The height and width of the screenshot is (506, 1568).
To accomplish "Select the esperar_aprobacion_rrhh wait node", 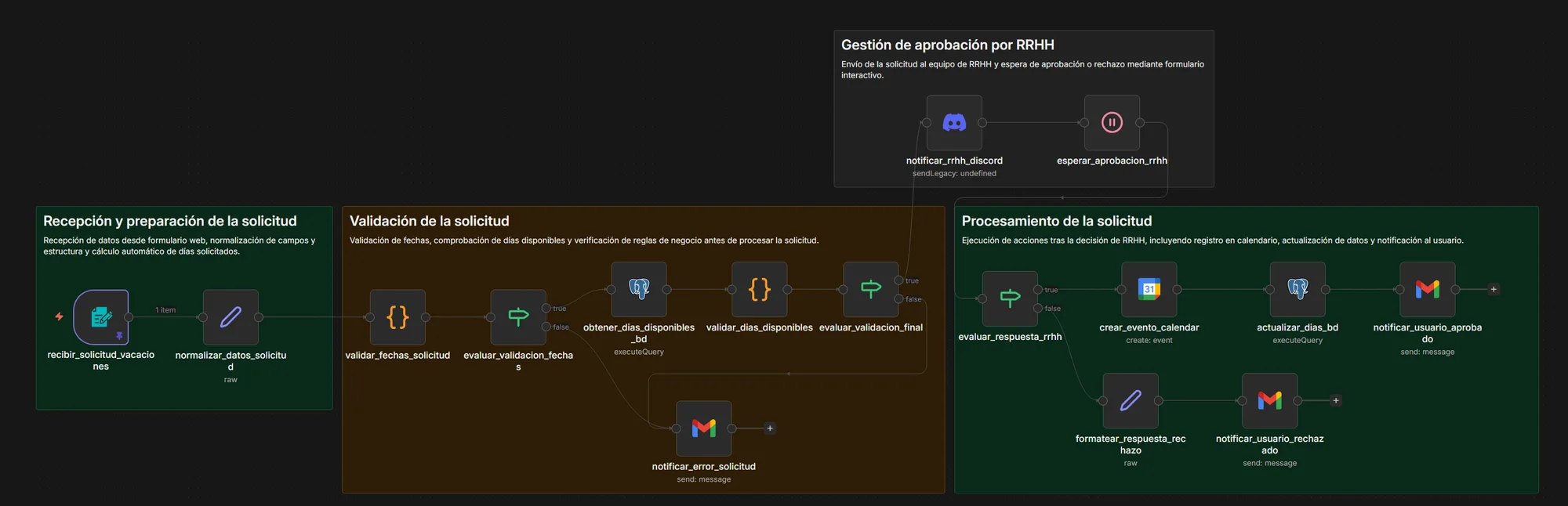I will click(x=1112, y=122).
